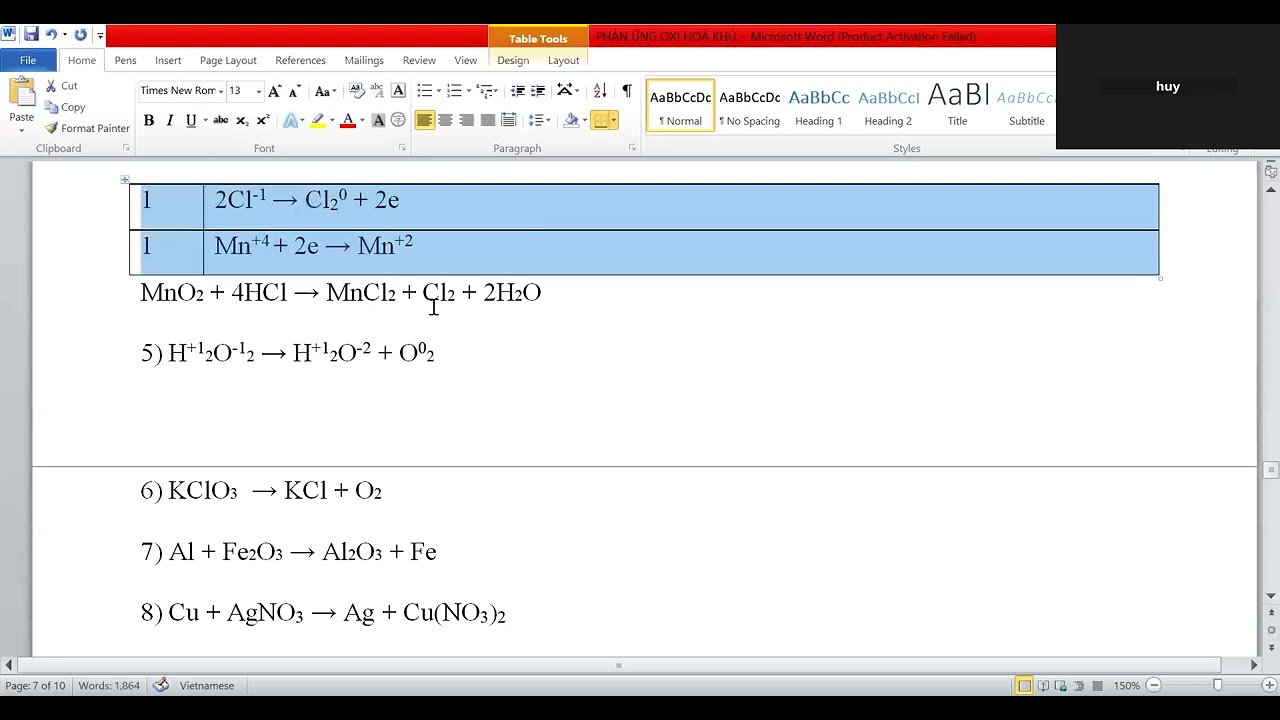Screen dimensions: 1280x720
Task: Grow the font size
Action: point(275,91)
